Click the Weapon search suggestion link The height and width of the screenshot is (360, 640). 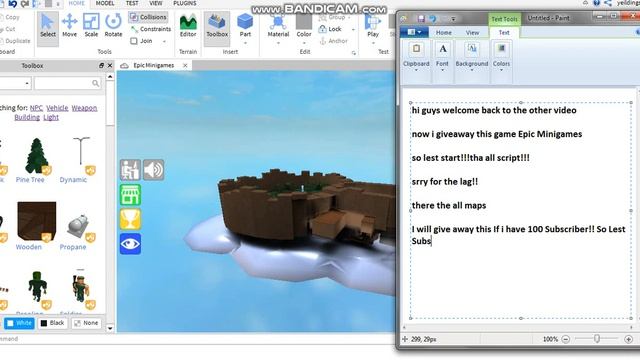click(84, 108)
